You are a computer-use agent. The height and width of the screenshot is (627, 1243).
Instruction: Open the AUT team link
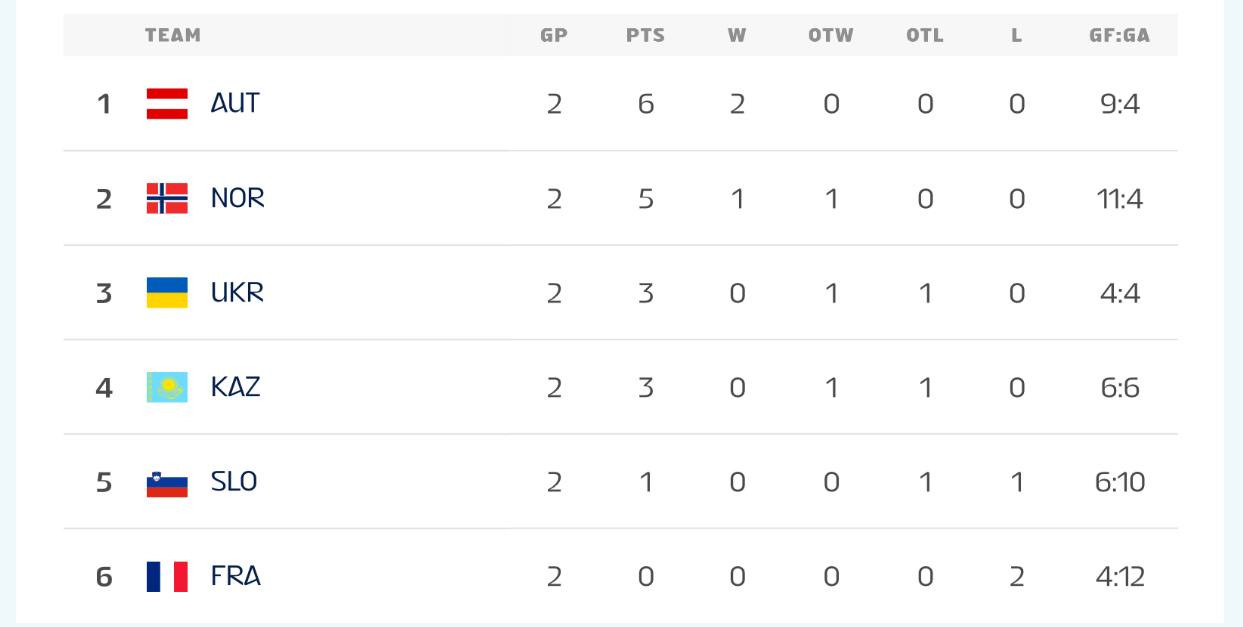235,104
